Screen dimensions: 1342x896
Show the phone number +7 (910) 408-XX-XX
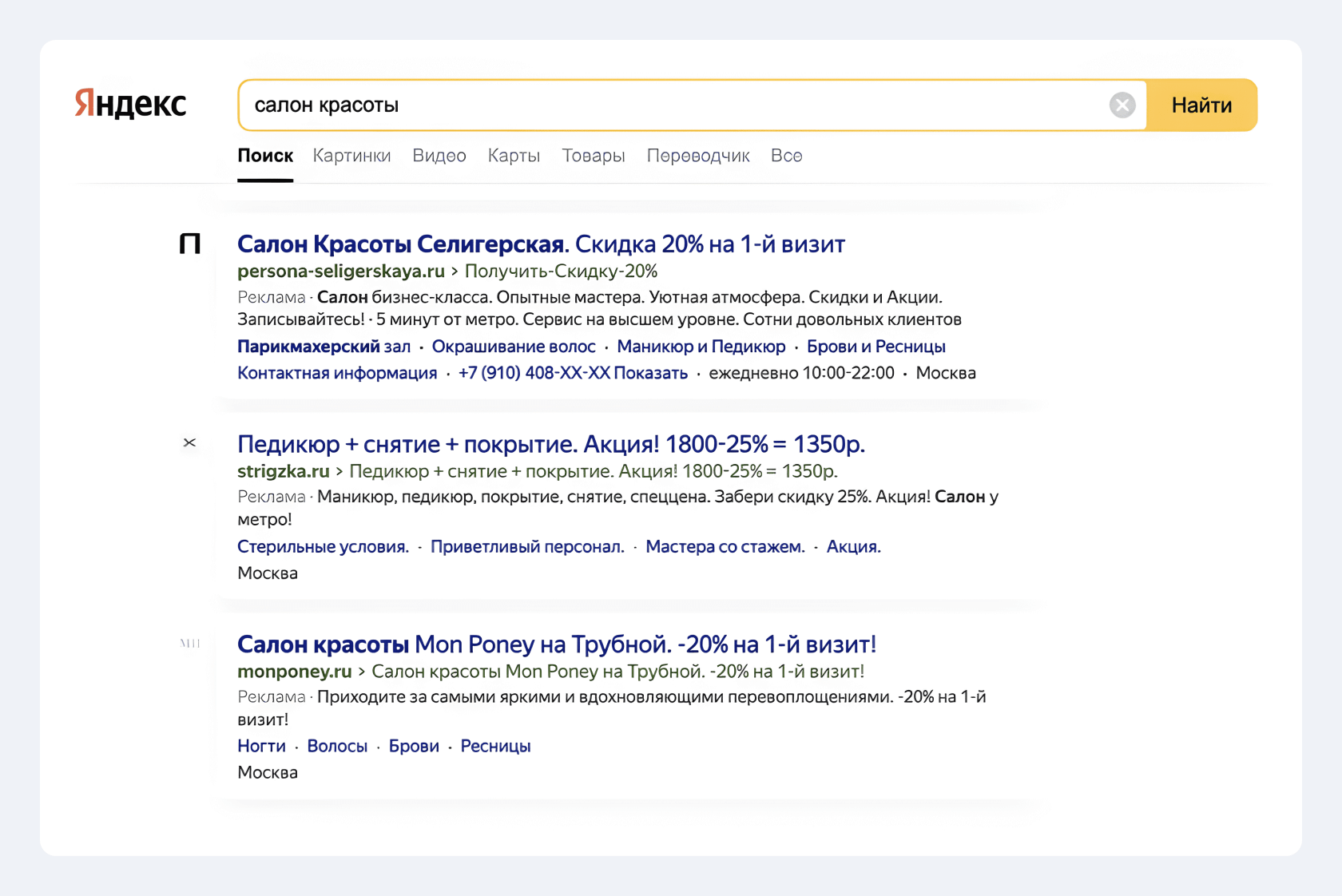[573, 373]
